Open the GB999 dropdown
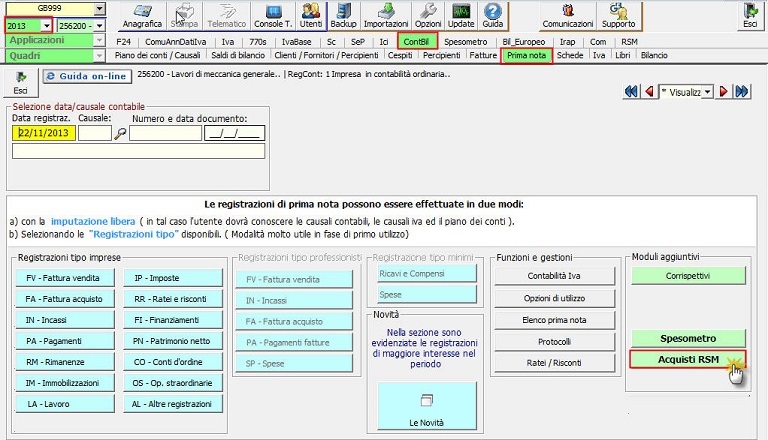 99,8
